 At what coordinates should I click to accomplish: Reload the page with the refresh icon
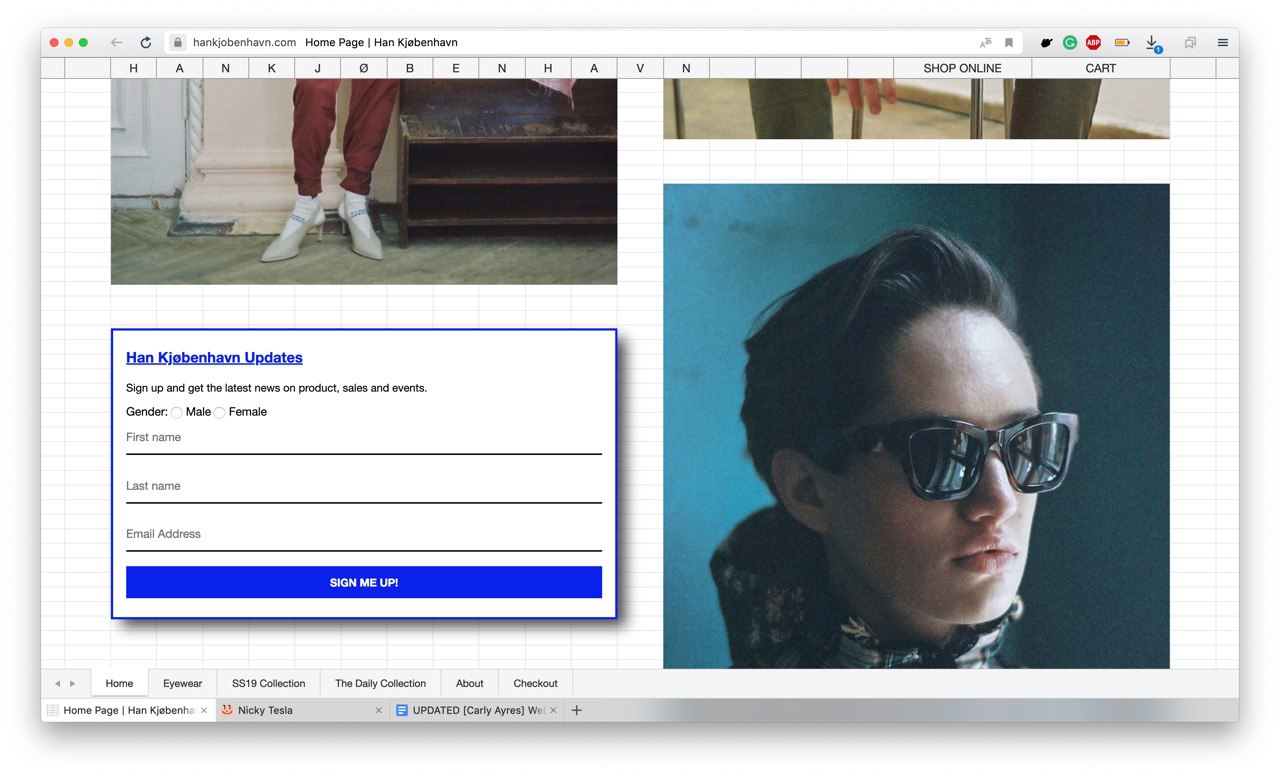pos(146,43)
